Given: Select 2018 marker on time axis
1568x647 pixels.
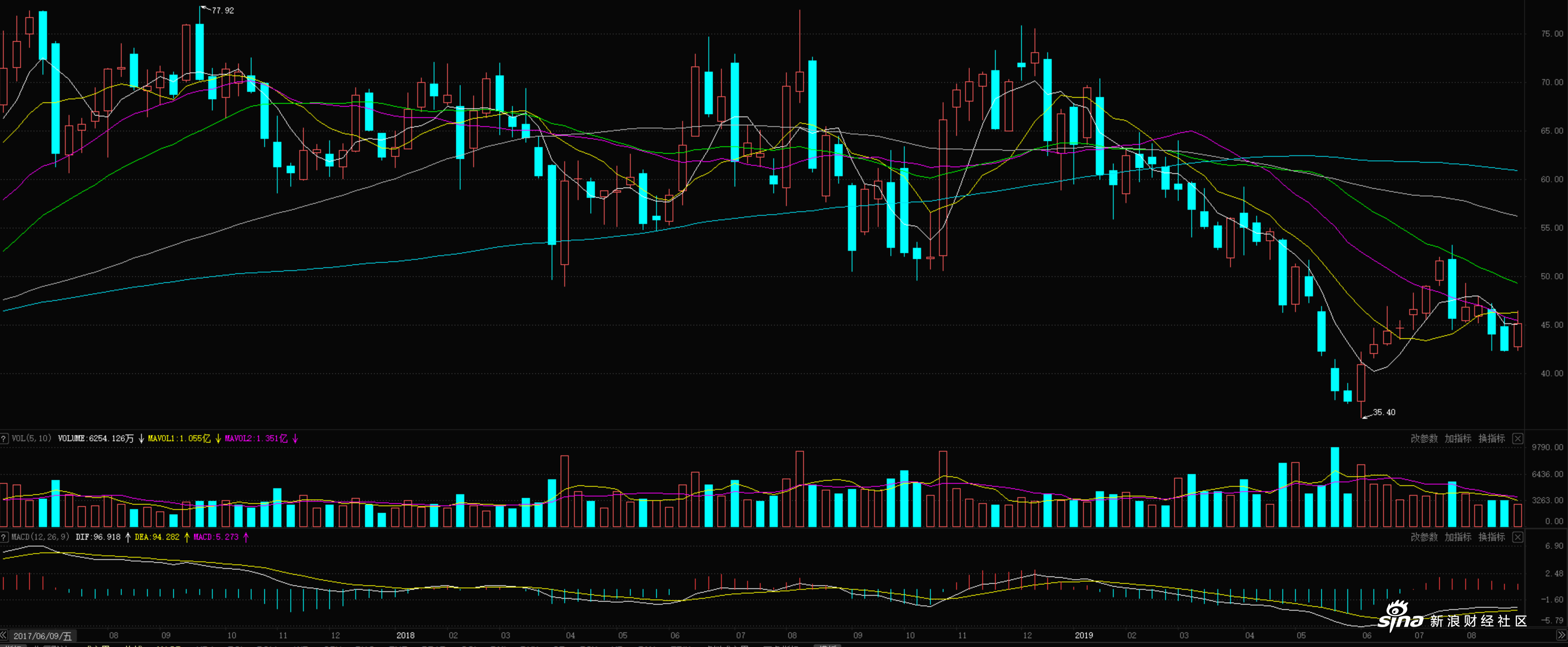Looking at the screenshot, I should (x=406, y=635).
